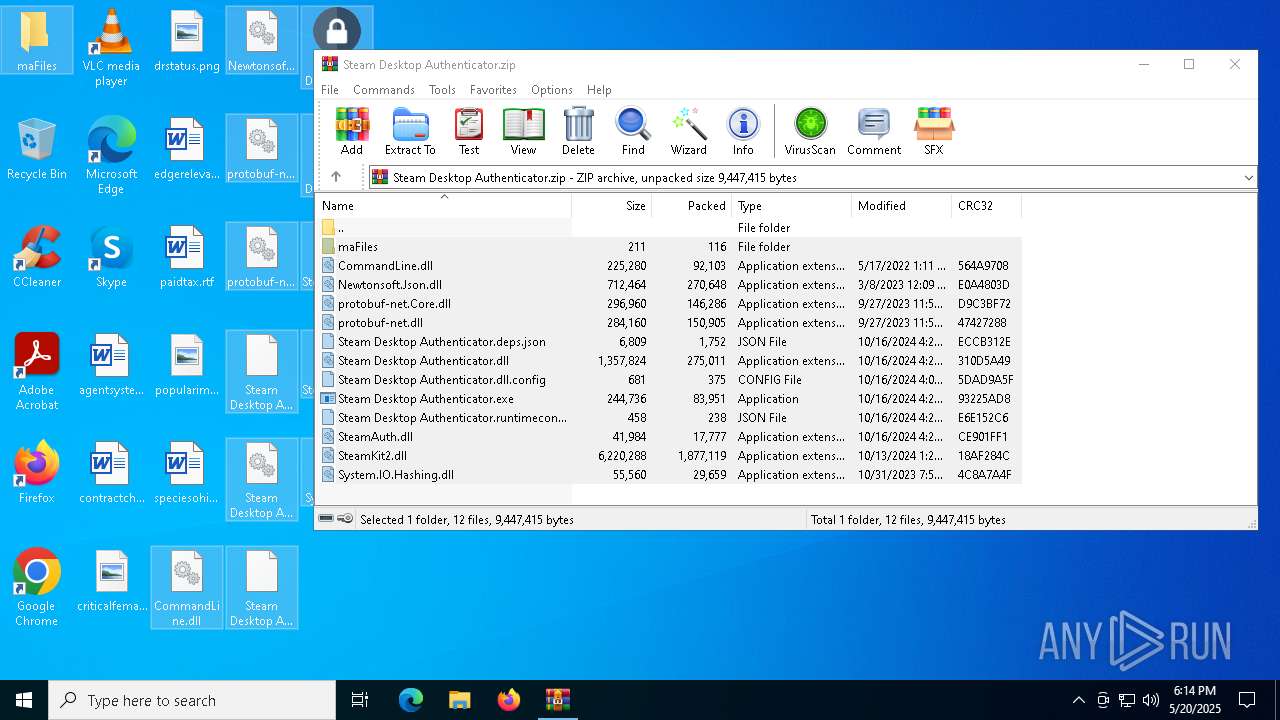Click the SFX toolbar icon

pos(933,131)
